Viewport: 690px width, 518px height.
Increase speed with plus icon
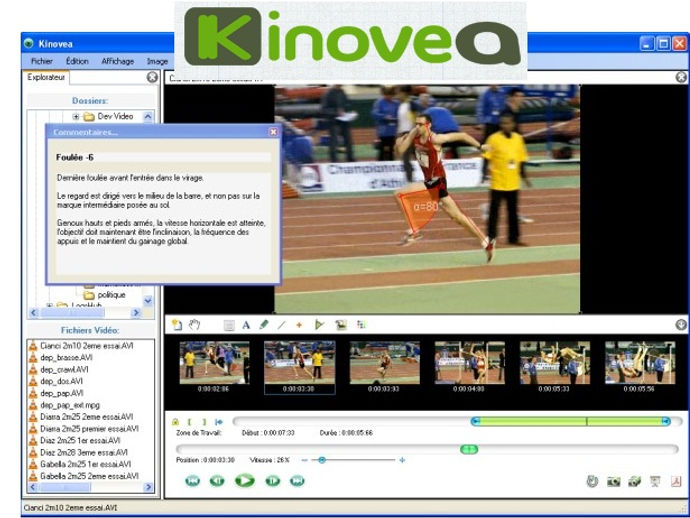(402, 460)
